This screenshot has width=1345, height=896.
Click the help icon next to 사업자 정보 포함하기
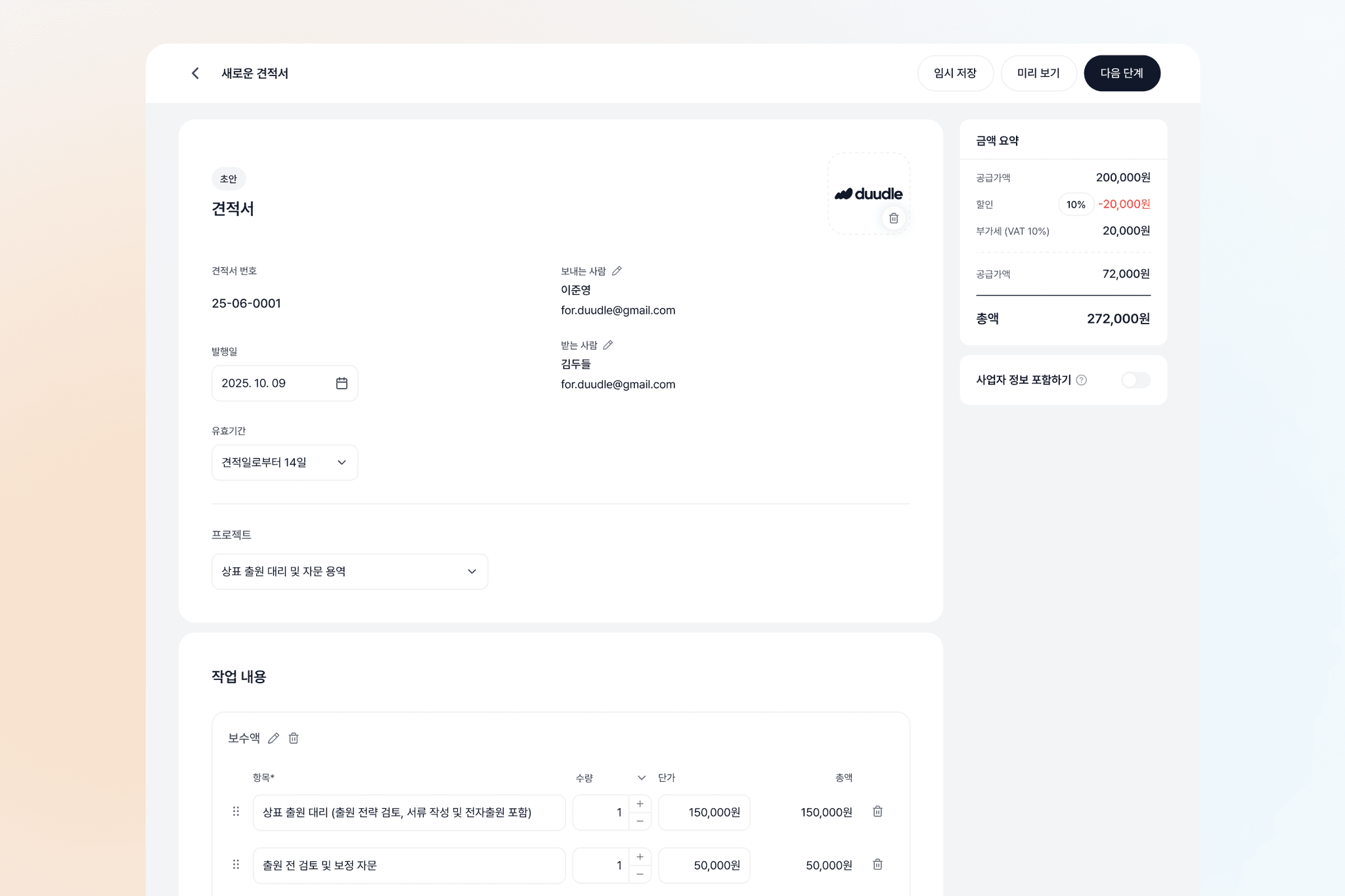click(x=1082, y=380)
